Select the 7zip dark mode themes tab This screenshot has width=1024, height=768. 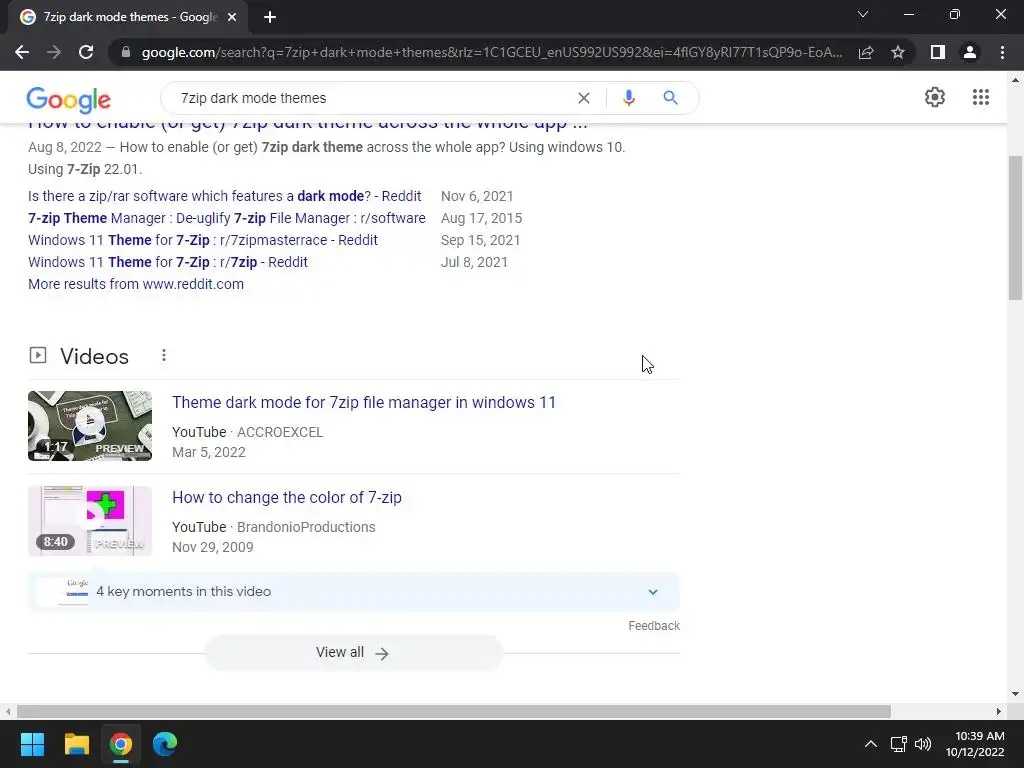click(x=128, y=17)
